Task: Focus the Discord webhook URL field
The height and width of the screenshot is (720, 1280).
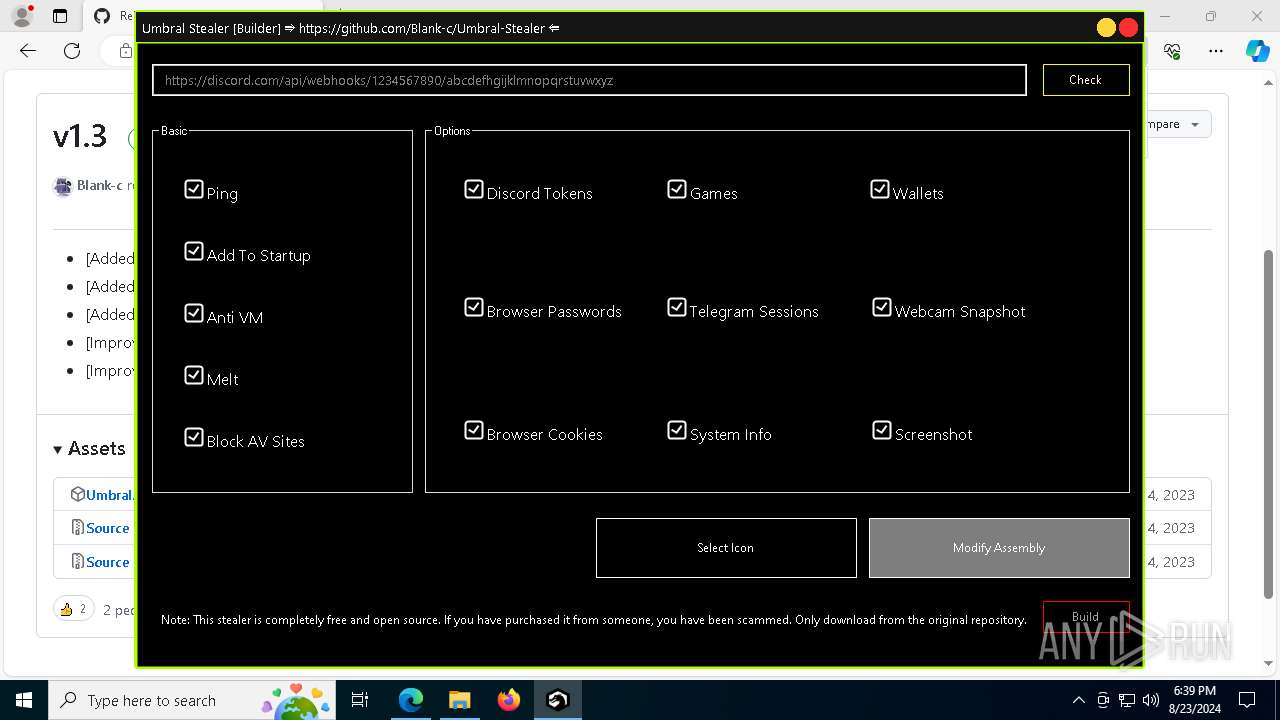Action: [x=589, y=80]
